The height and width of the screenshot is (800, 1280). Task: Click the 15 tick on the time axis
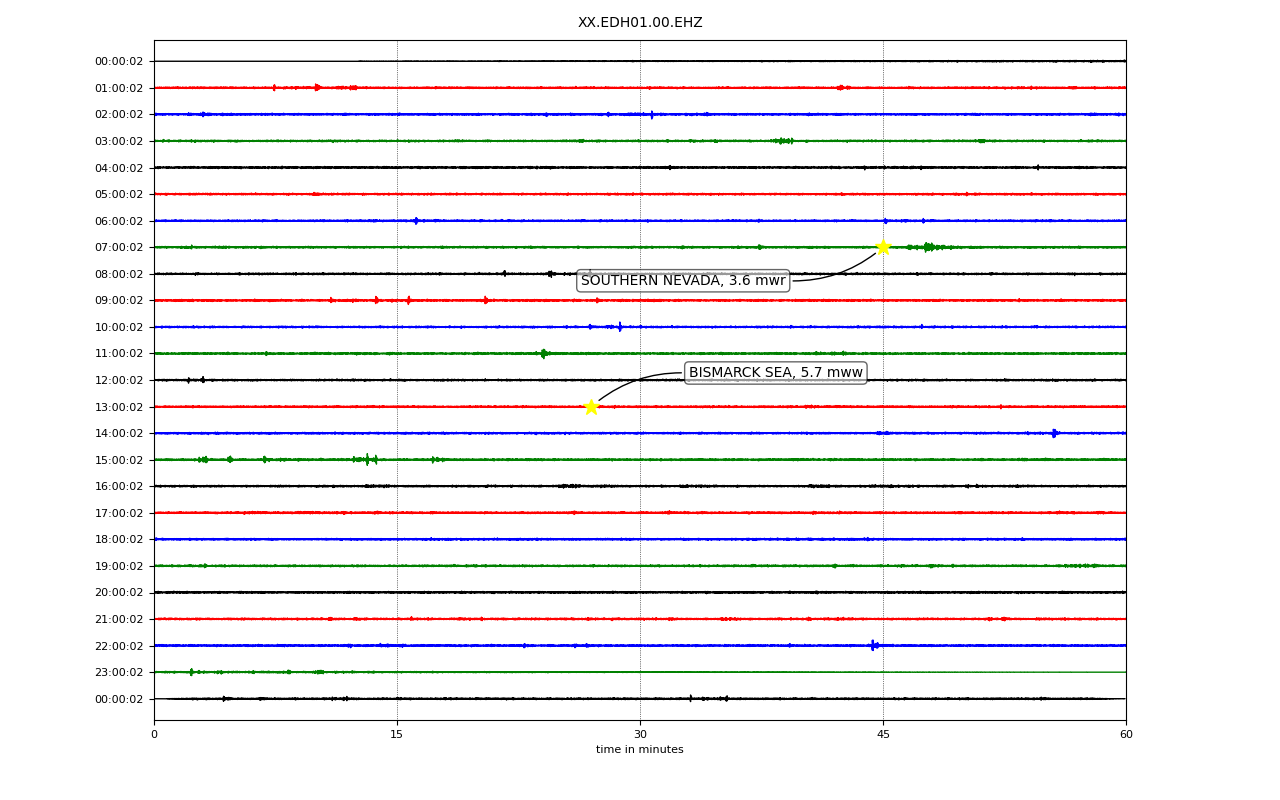click(x=397, y=735)
